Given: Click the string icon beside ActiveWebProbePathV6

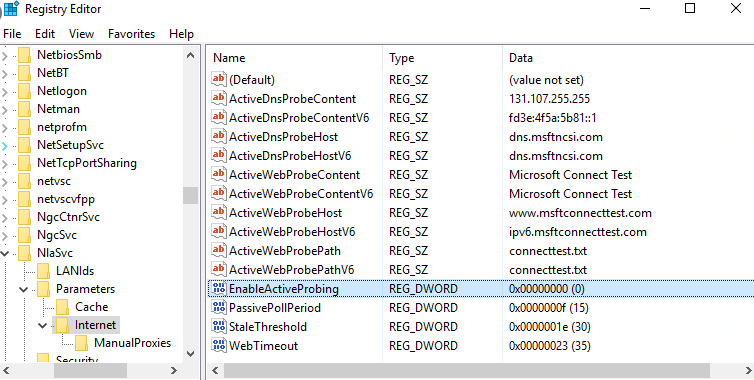Looking at the screenshot, I should pyautogui.click(x=219, y=269).
